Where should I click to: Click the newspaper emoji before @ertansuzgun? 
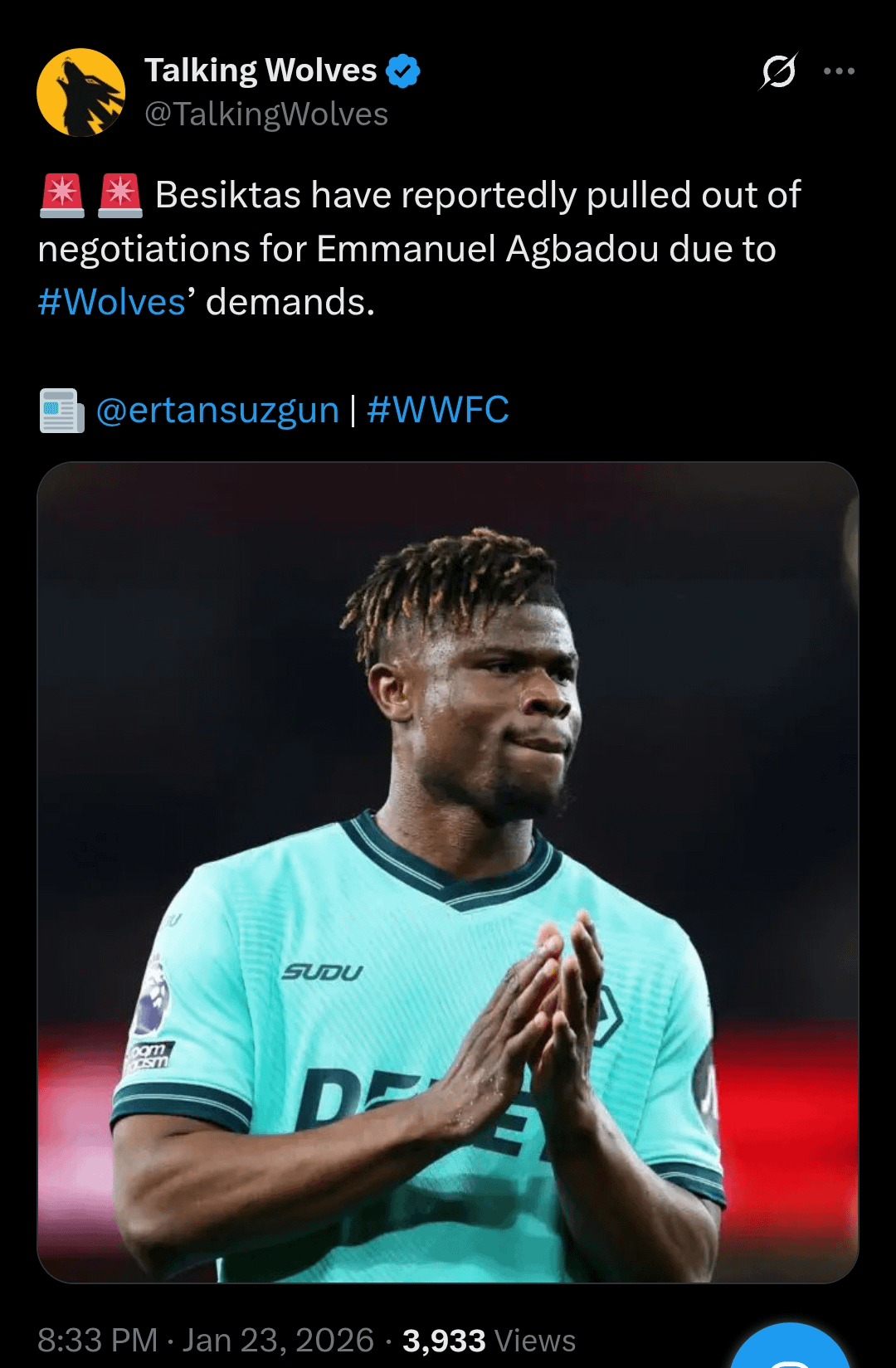(x=62, y=411)
